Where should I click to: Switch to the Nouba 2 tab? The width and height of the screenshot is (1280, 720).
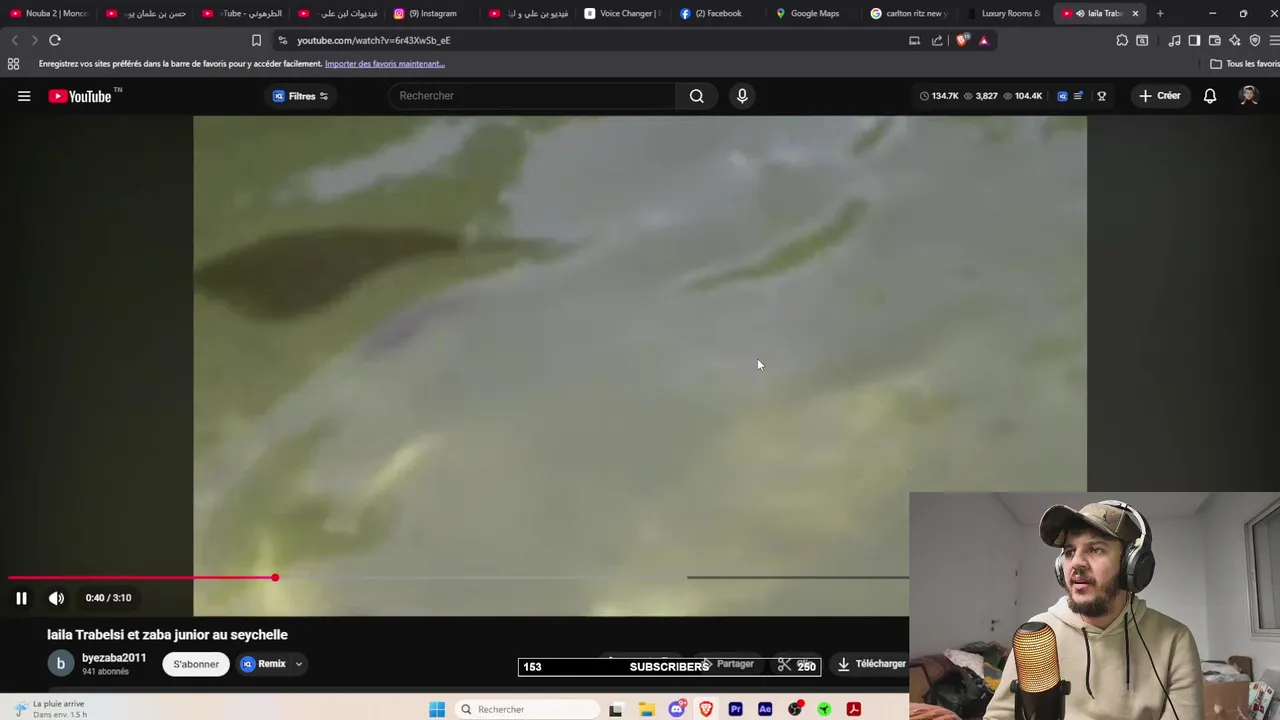pos(48,13)
